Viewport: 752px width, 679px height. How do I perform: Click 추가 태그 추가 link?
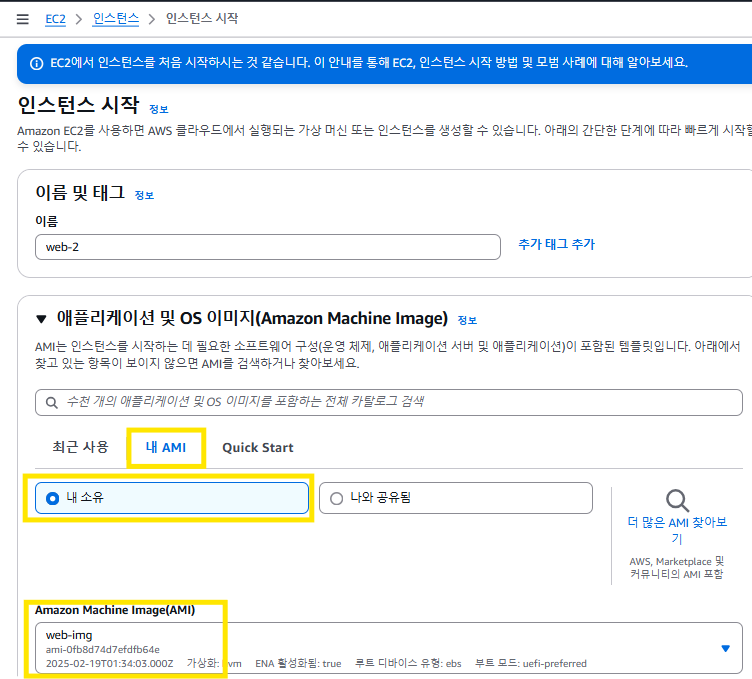tap(556, 244)
